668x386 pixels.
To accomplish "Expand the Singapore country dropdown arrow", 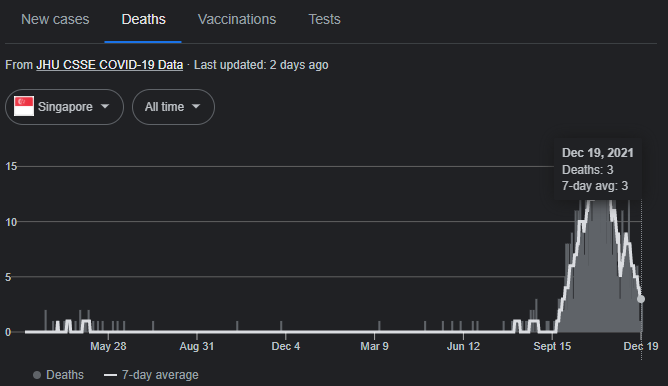I will 105,107.
